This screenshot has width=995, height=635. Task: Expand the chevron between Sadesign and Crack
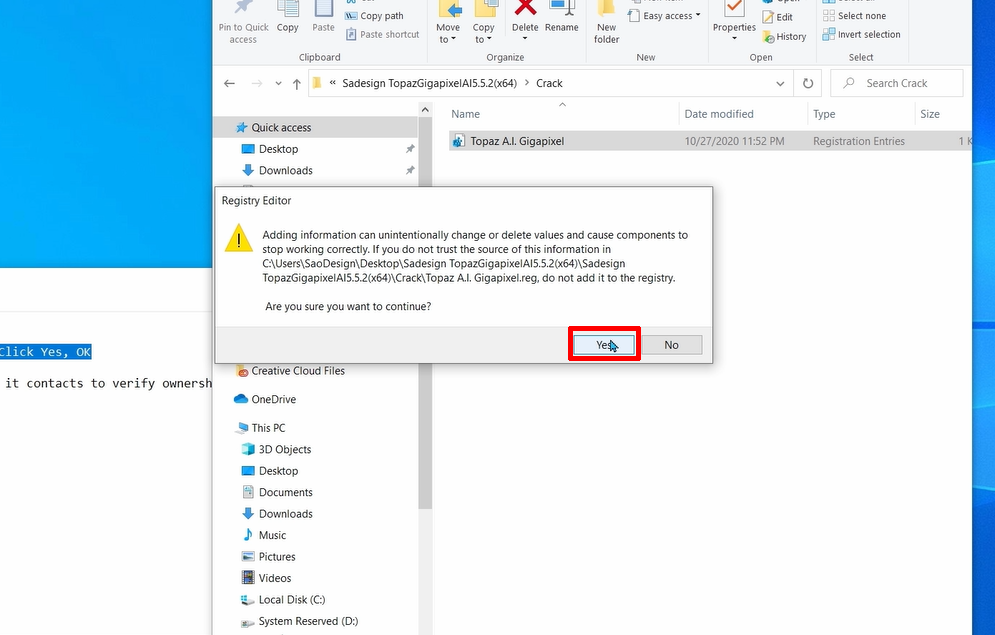(x=527, y=83)
